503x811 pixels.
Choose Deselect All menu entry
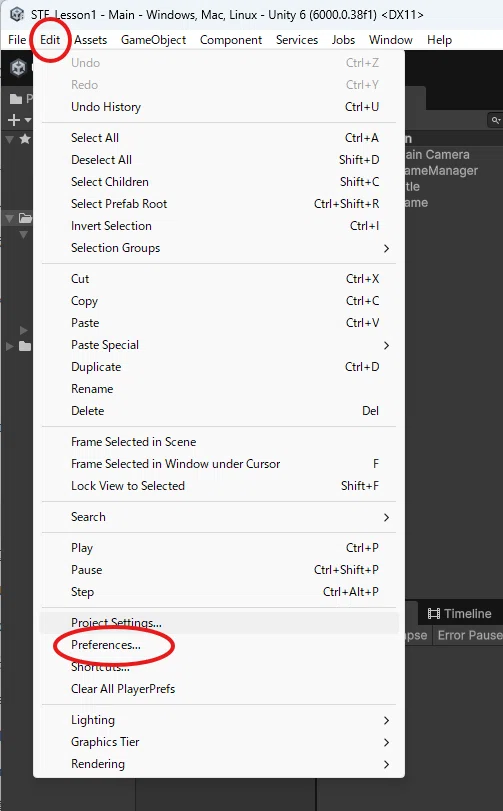[x=219, y=160]
